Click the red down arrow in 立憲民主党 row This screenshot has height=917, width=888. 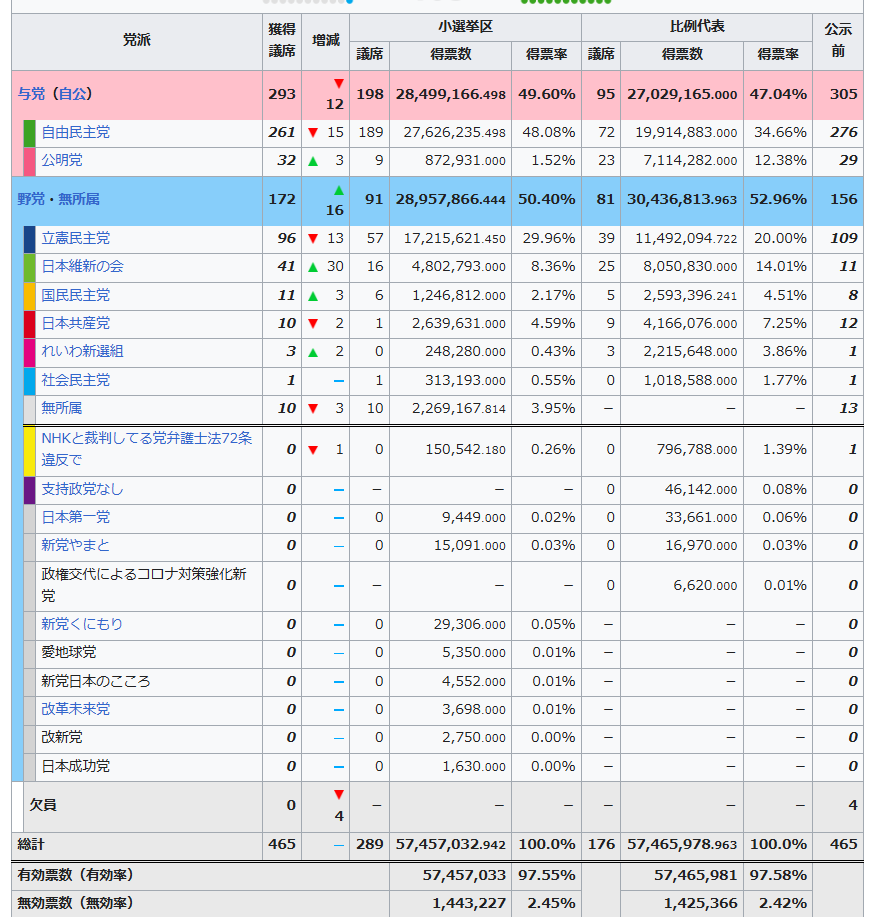(313, 239)
